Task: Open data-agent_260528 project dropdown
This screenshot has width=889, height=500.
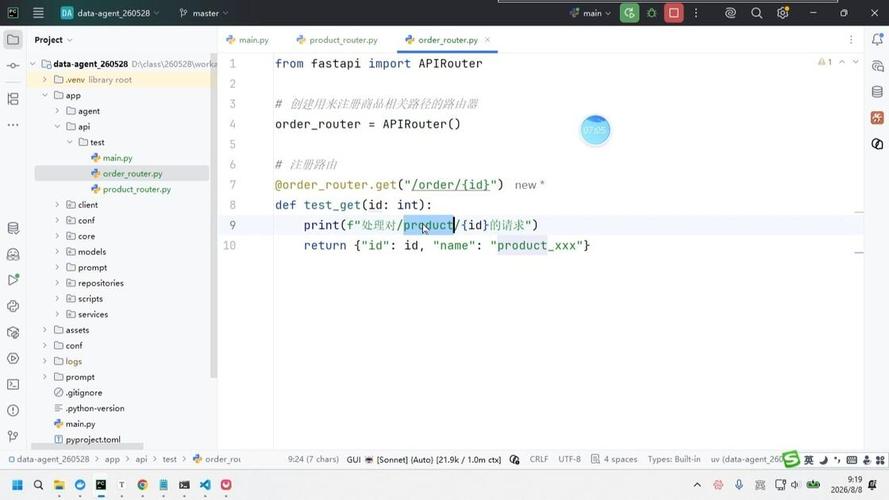Action: pyautogui.click(x=110, y=12)
